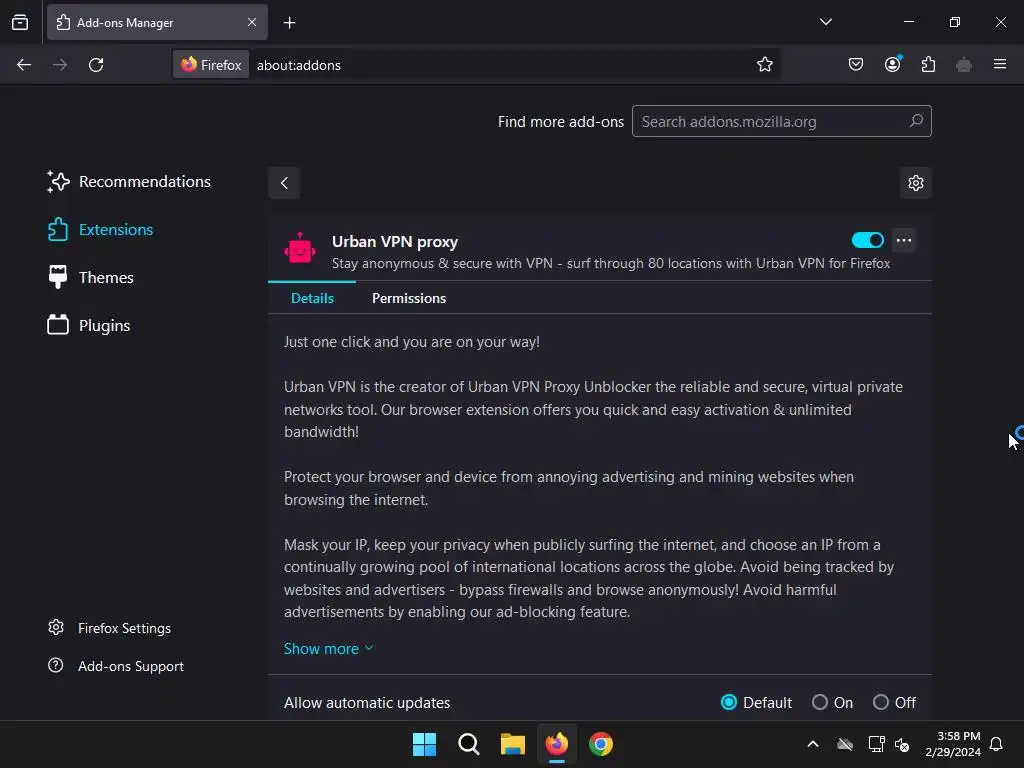Switch to the Details tab
This screenshot has height=768, width=1024.
point(312,298)
